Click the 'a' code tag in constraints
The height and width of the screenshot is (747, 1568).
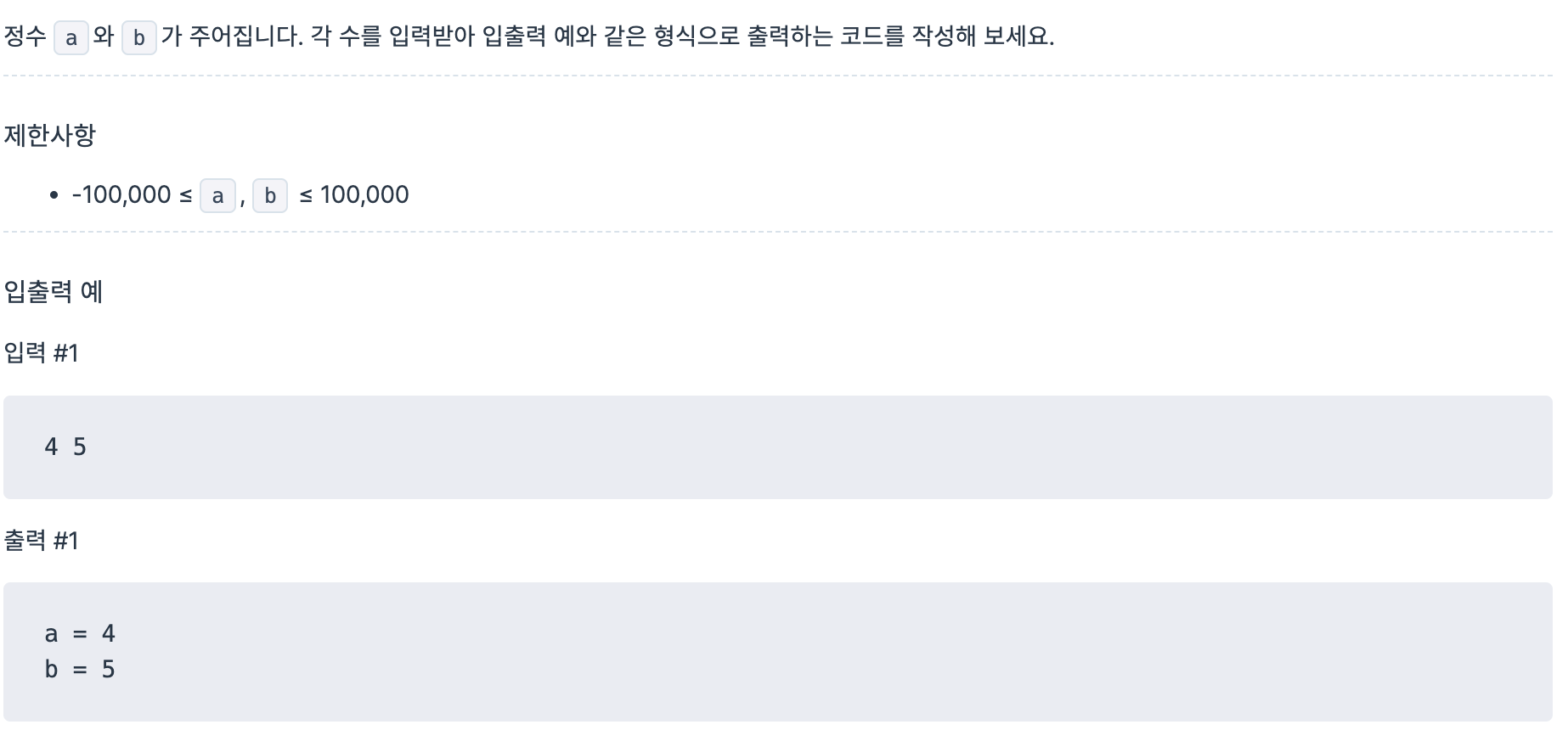(x=217, y=195)
